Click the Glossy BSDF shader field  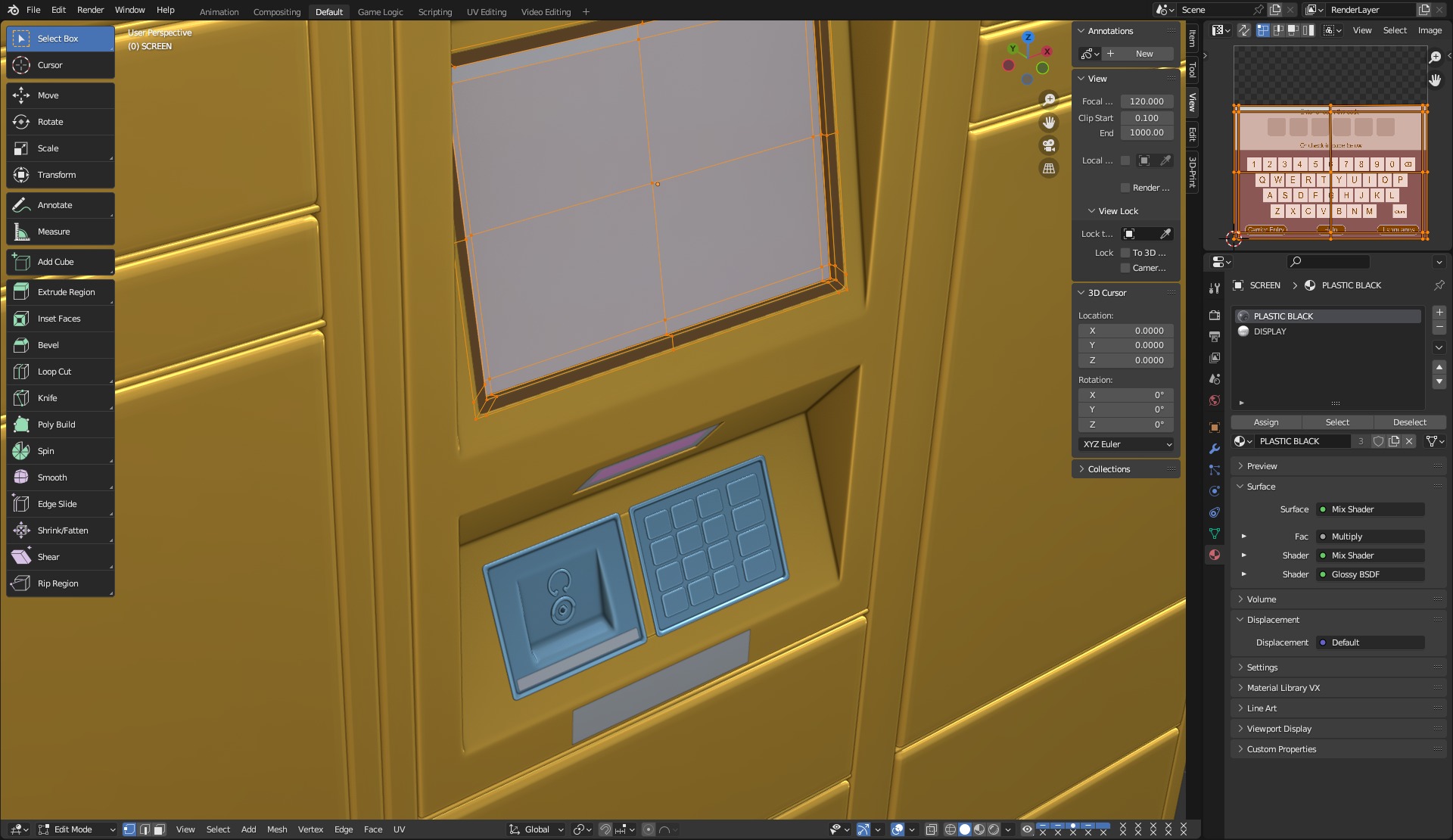click(1371, 574)
